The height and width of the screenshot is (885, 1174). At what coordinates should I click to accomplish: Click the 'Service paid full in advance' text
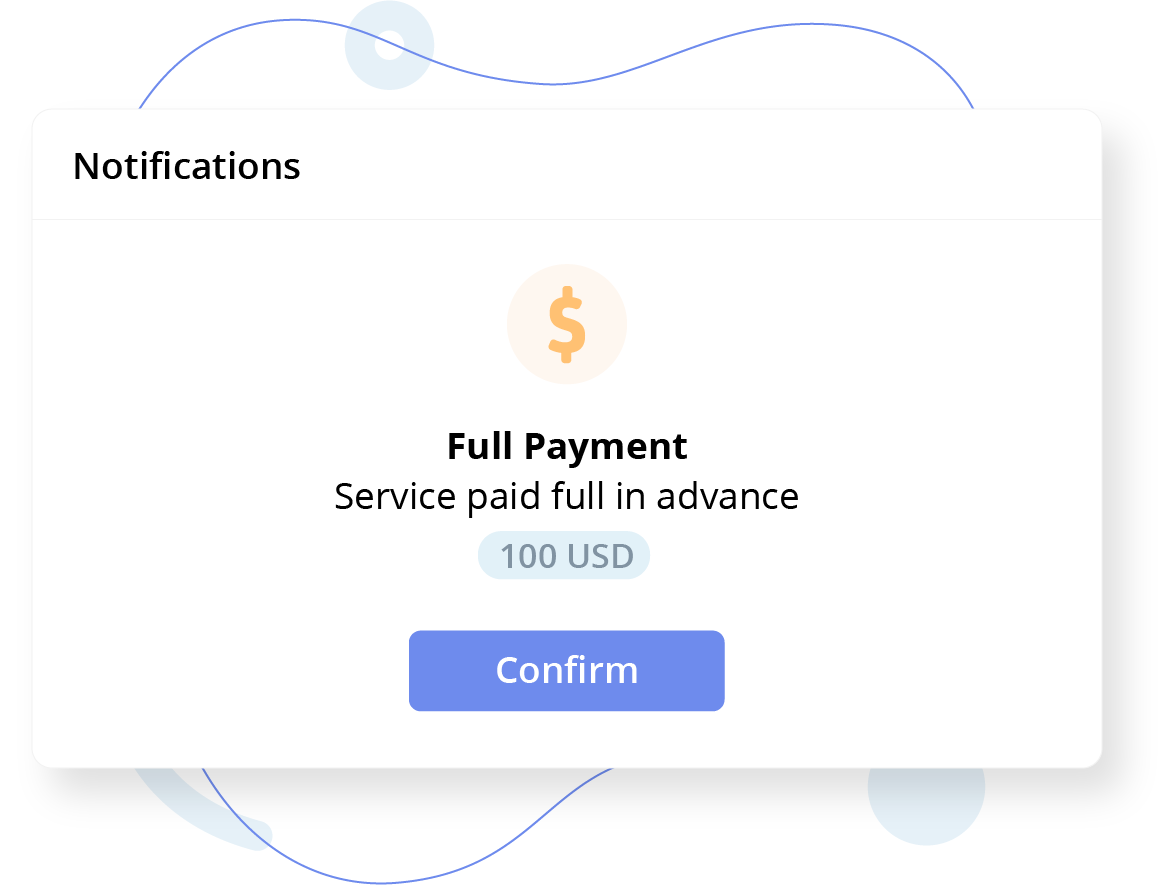[566, 496]
